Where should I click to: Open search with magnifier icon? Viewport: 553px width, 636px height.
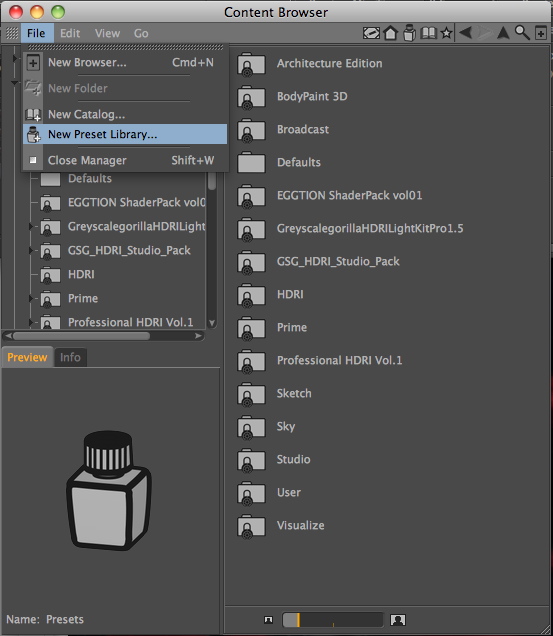tap(522, 32)
